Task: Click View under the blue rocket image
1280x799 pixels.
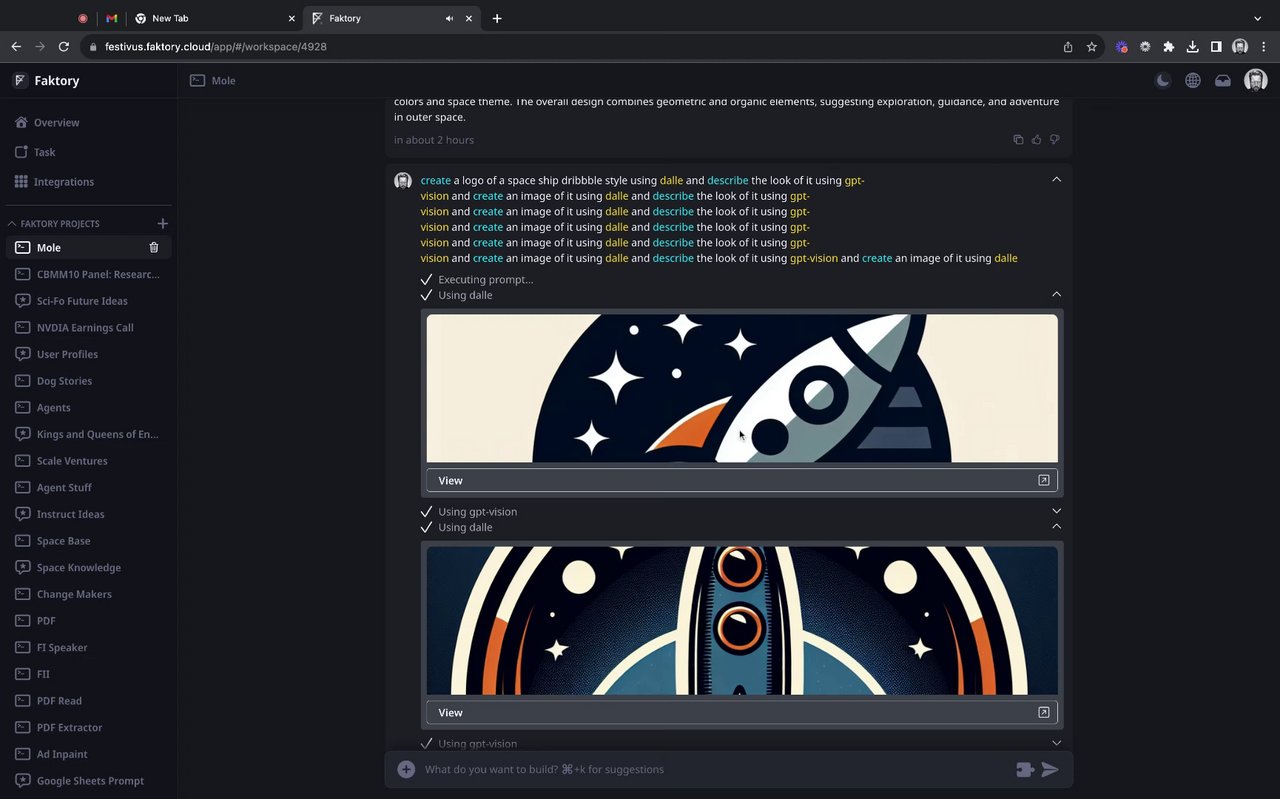Action: tap(742, 713)
